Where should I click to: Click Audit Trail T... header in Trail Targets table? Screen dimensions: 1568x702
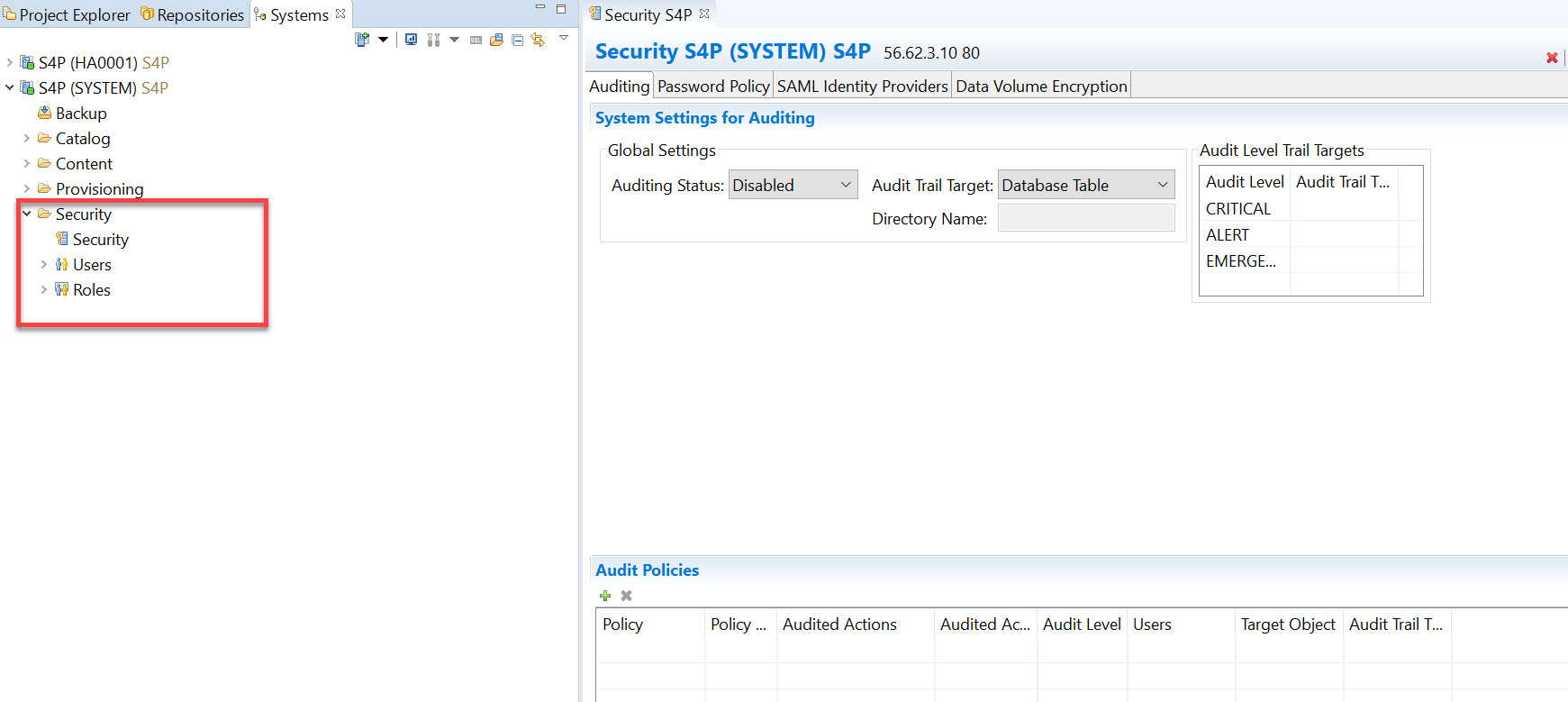click(1343, 181)
